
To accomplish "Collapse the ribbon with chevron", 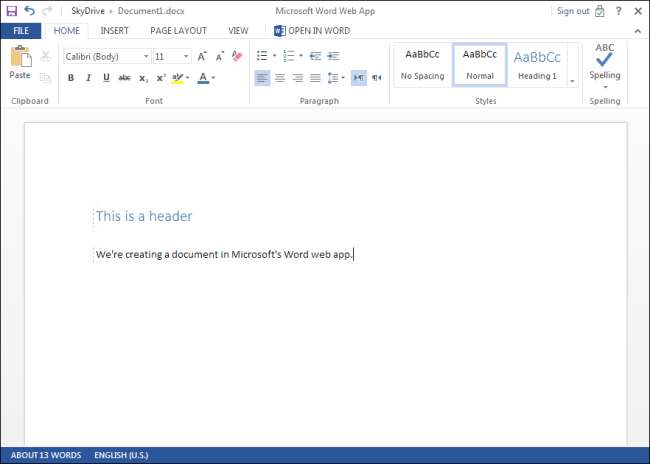I will [638, 31].
